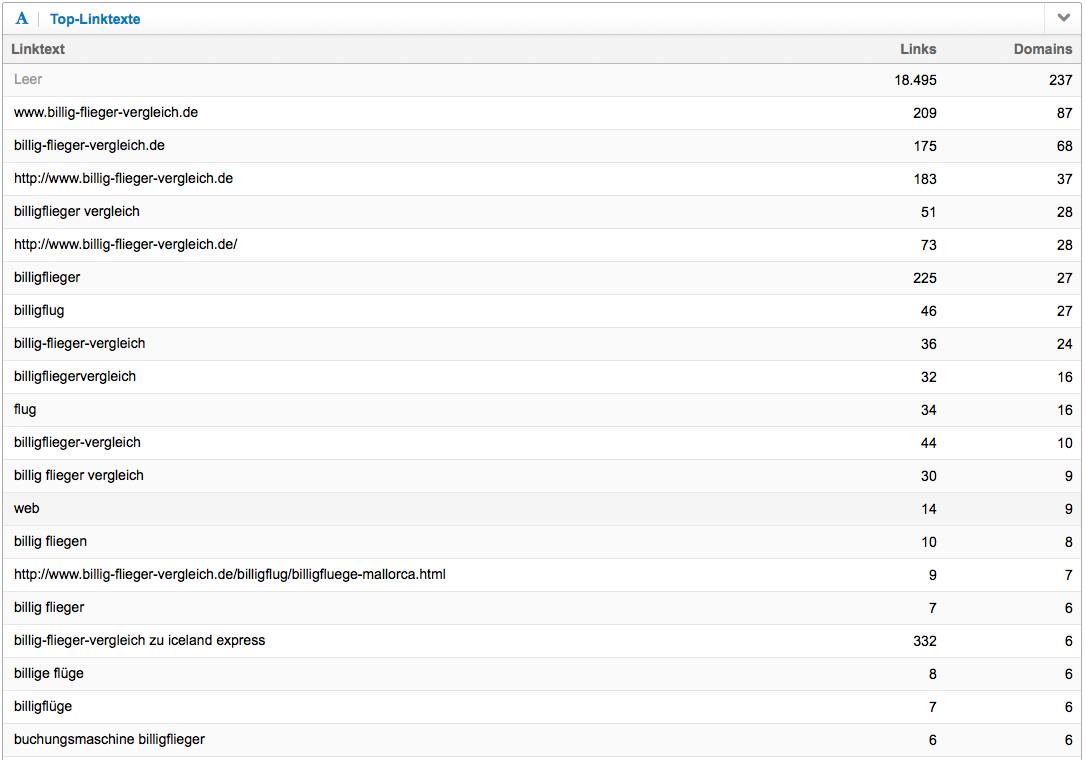
Task: Click the www.billig-flieger-vergleich.de row
Action: (106, 112)
